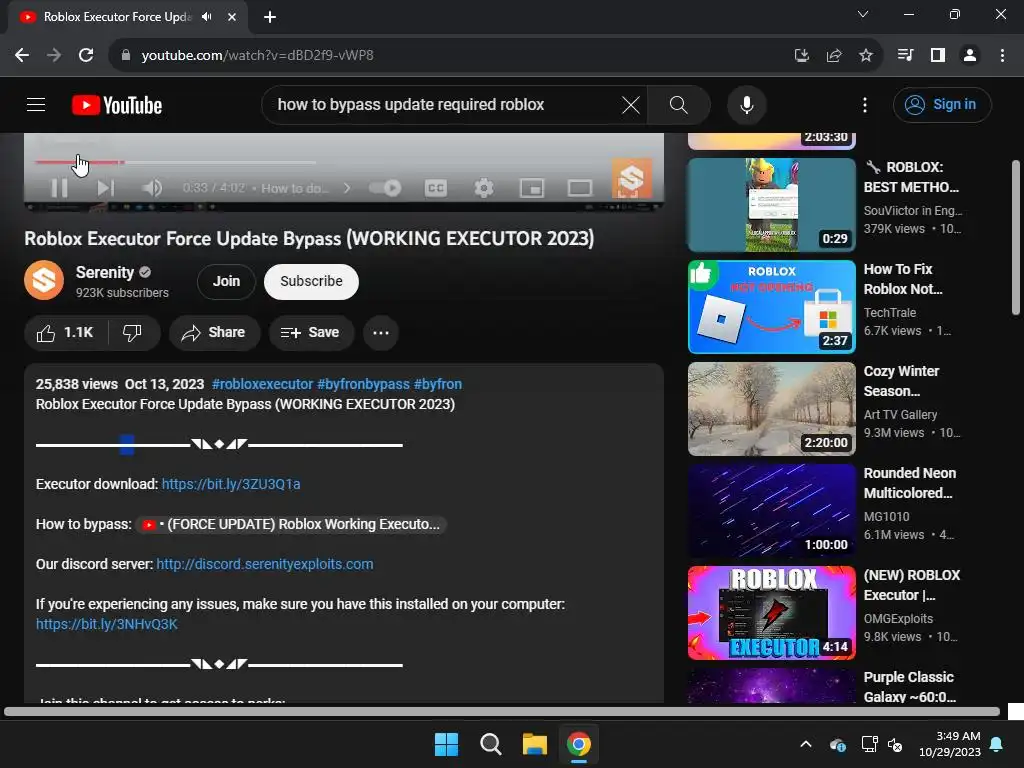
Task: Open Serenity channel avatar
Action: click(x=44, y=280)
